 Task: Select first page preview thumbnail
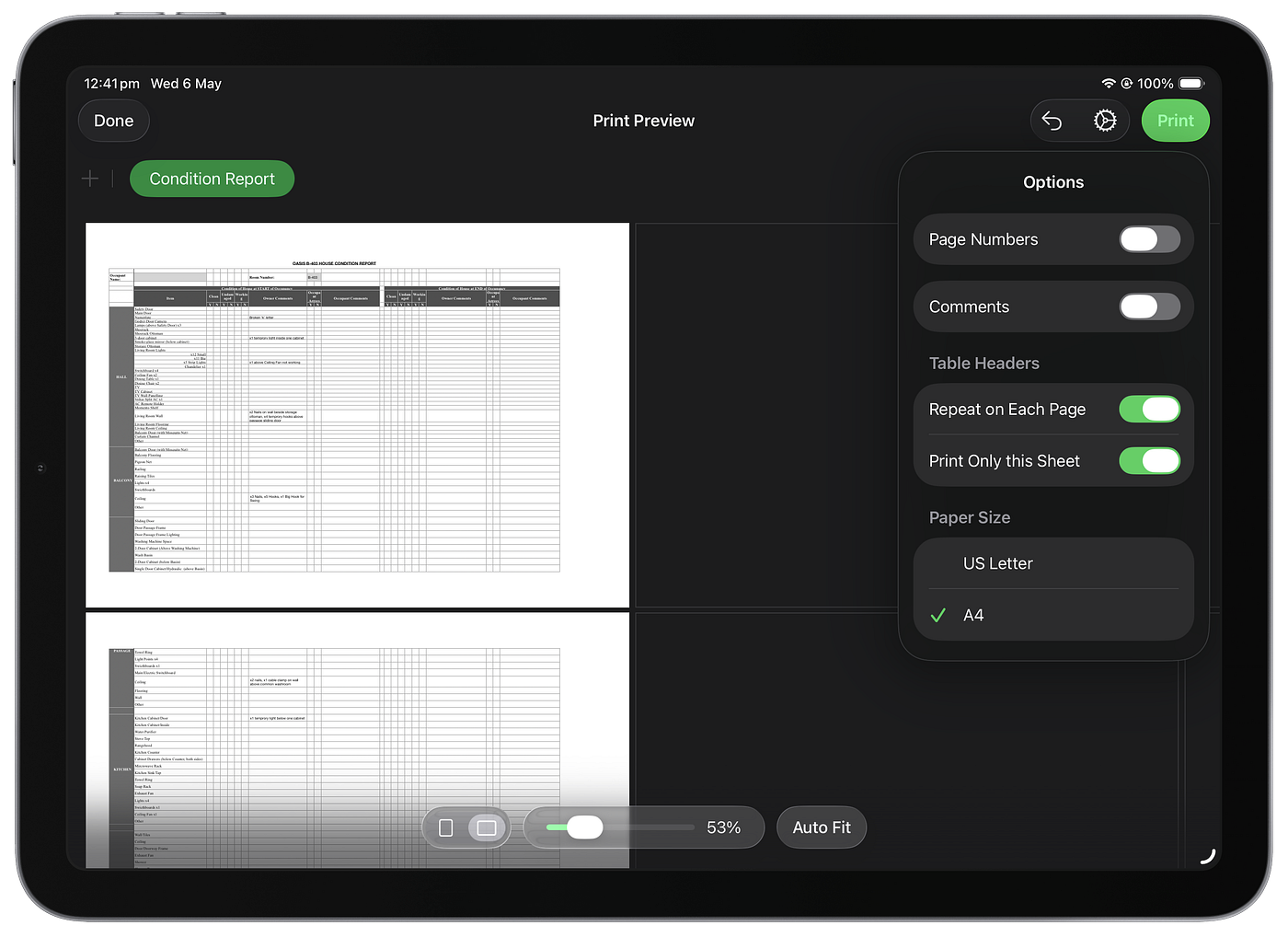[x=357, y=415]
